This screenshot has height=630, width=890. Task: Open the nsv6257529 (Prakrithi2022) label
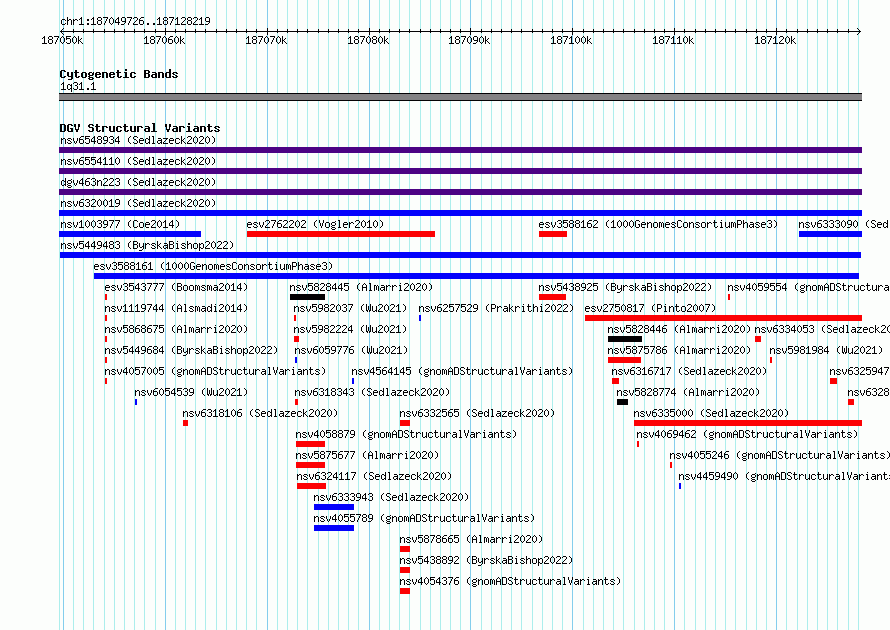point(496,308)
